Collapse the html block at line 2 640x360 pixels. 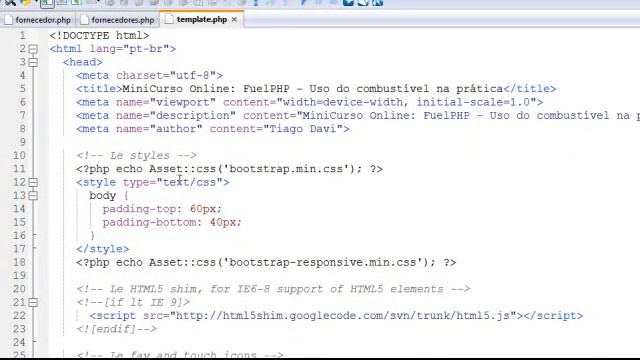(33, 49)
